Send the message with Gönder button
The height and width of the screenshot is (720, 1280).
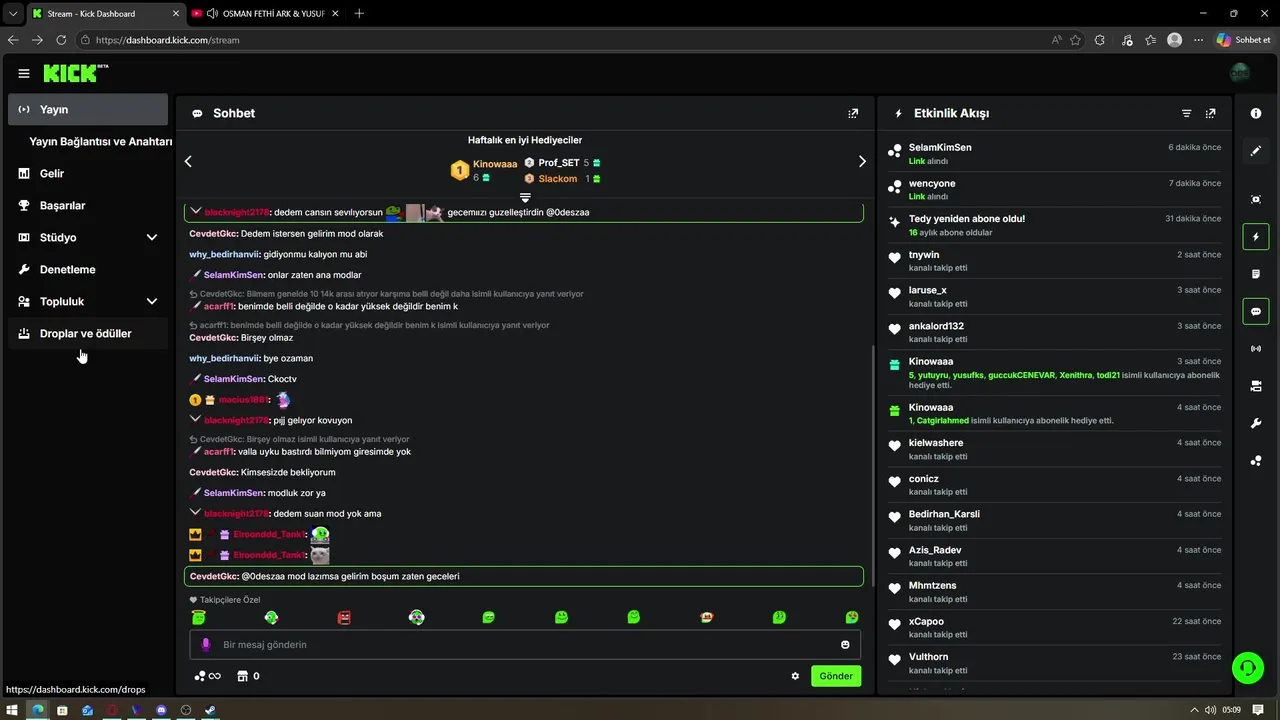836,676
